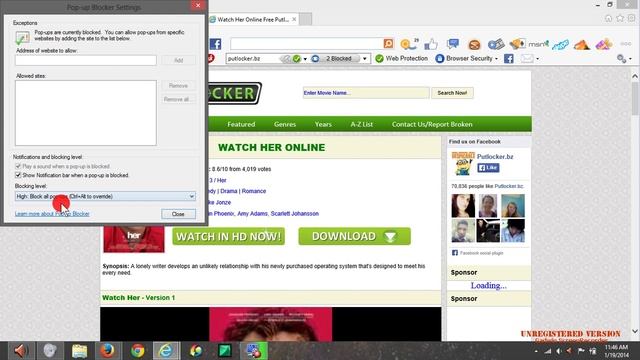
Task: Click the browser home icon
Action: pyautogui.click(x=608, y=18)
